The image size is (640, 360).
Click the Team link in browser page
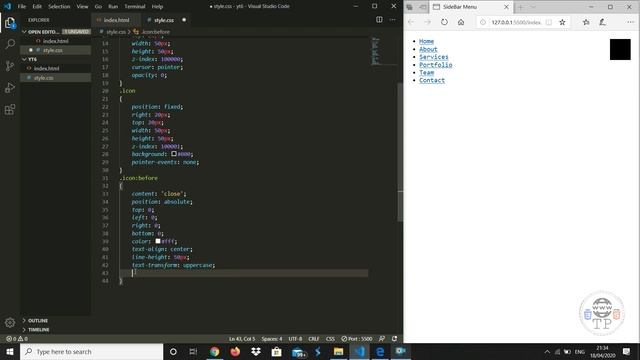click(x=426, y=72)
